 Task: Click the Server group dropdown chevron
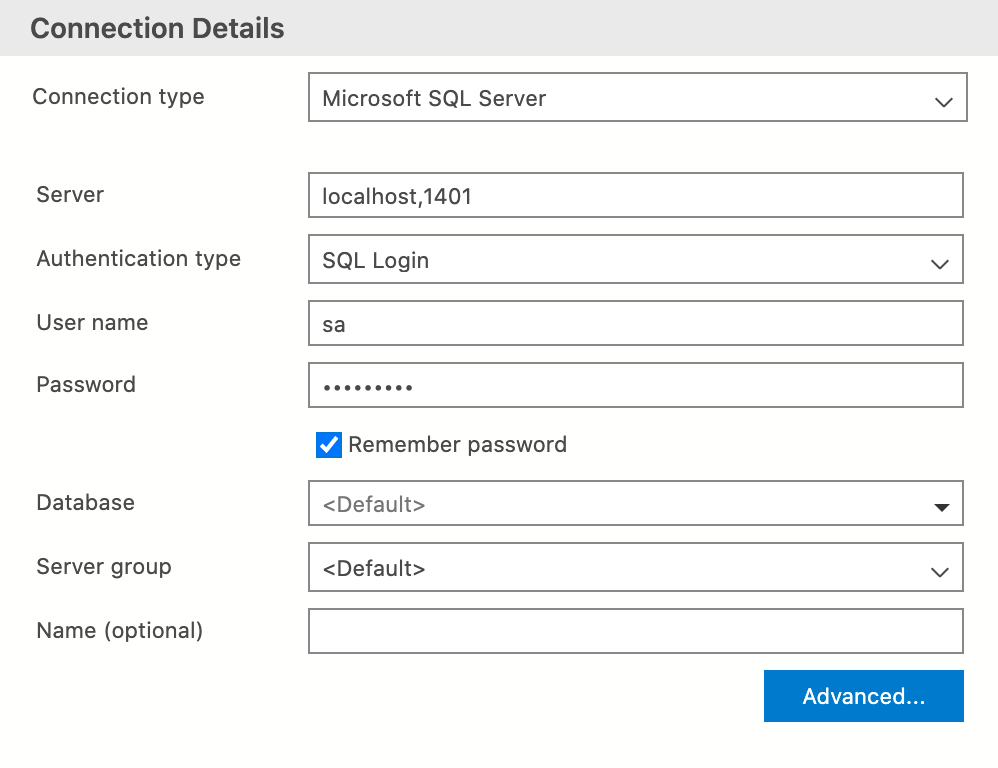click(939, 569)
